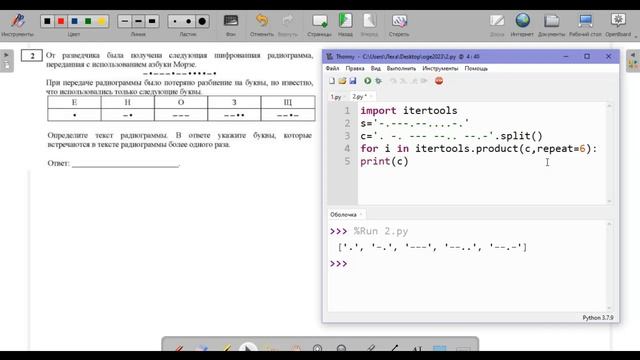Click the Отменить undo arrow

[x=262, y=24]
